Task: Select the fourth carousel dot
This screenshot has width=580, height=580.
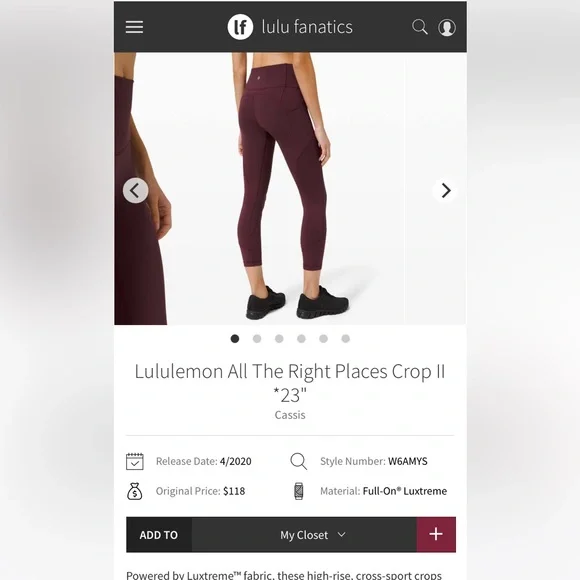Action: pyautogui.click(x=301, y=338)
